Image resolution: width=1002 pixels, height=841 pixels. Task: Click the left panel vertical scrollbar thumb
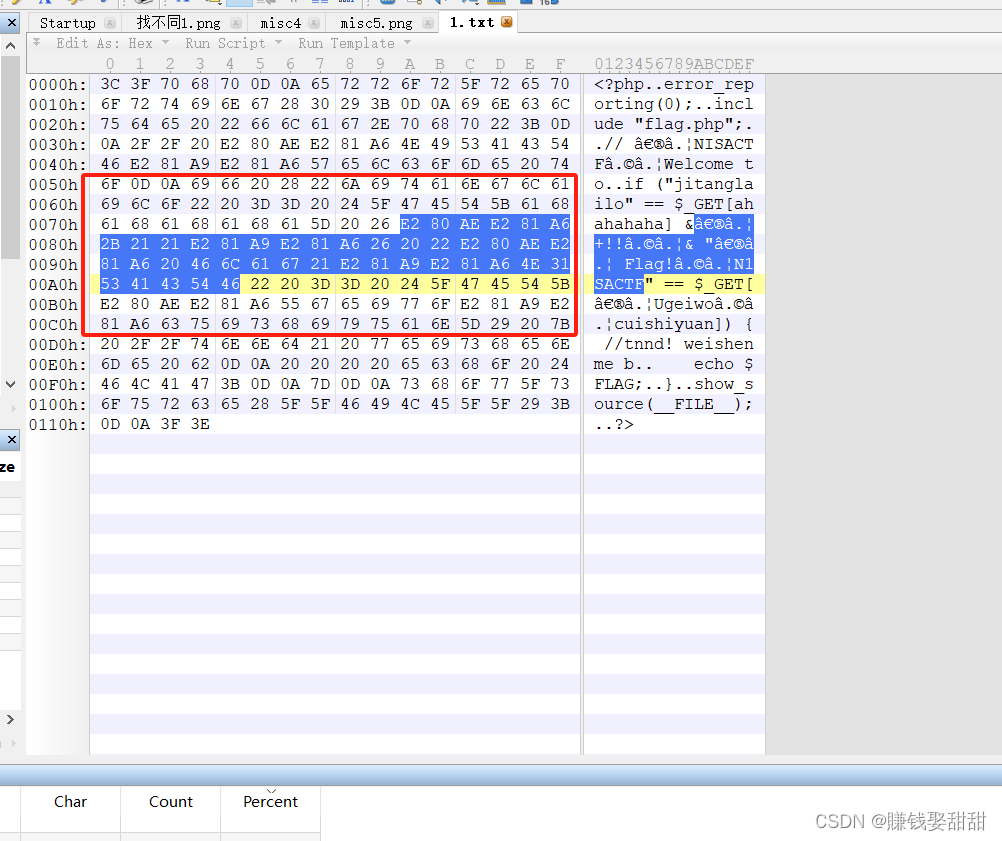pos(10,157)
